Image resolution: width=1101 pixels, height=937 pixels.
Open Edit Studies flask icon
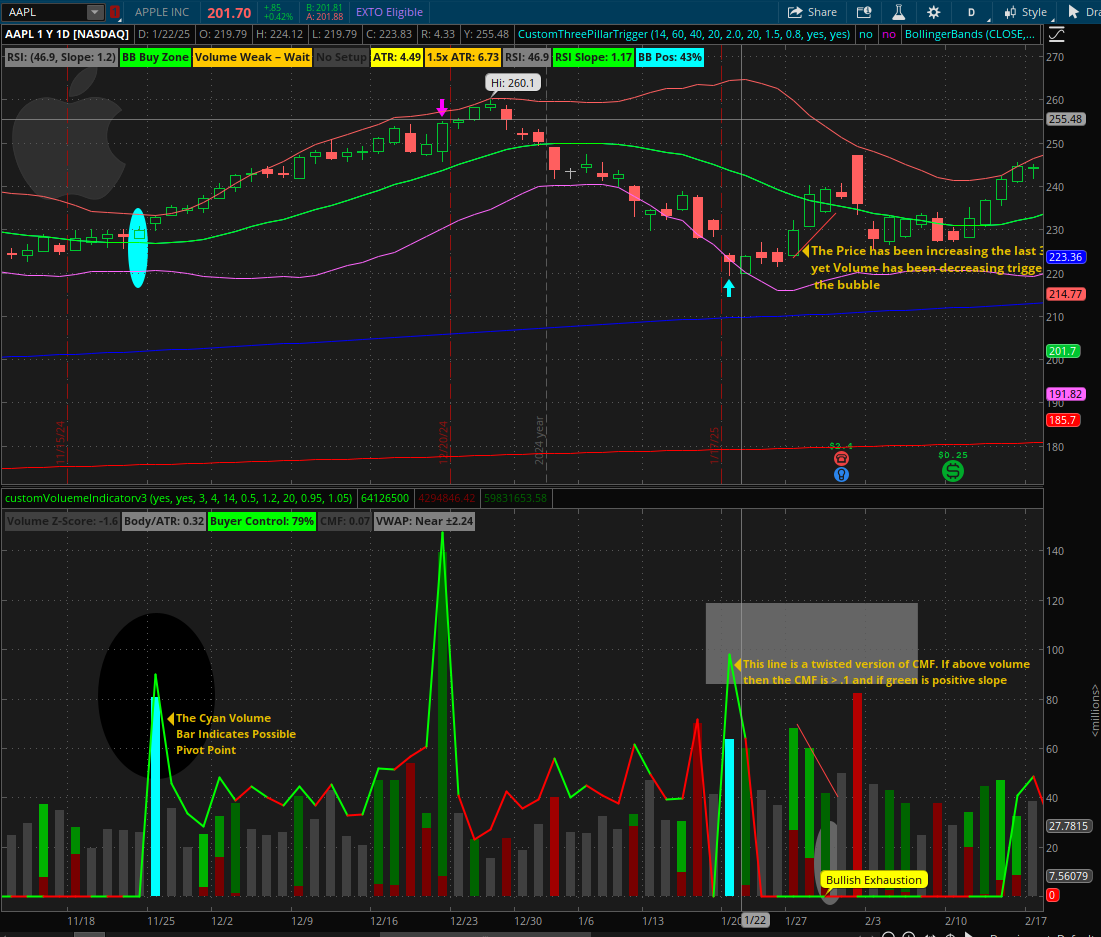(x=899, y=12)
